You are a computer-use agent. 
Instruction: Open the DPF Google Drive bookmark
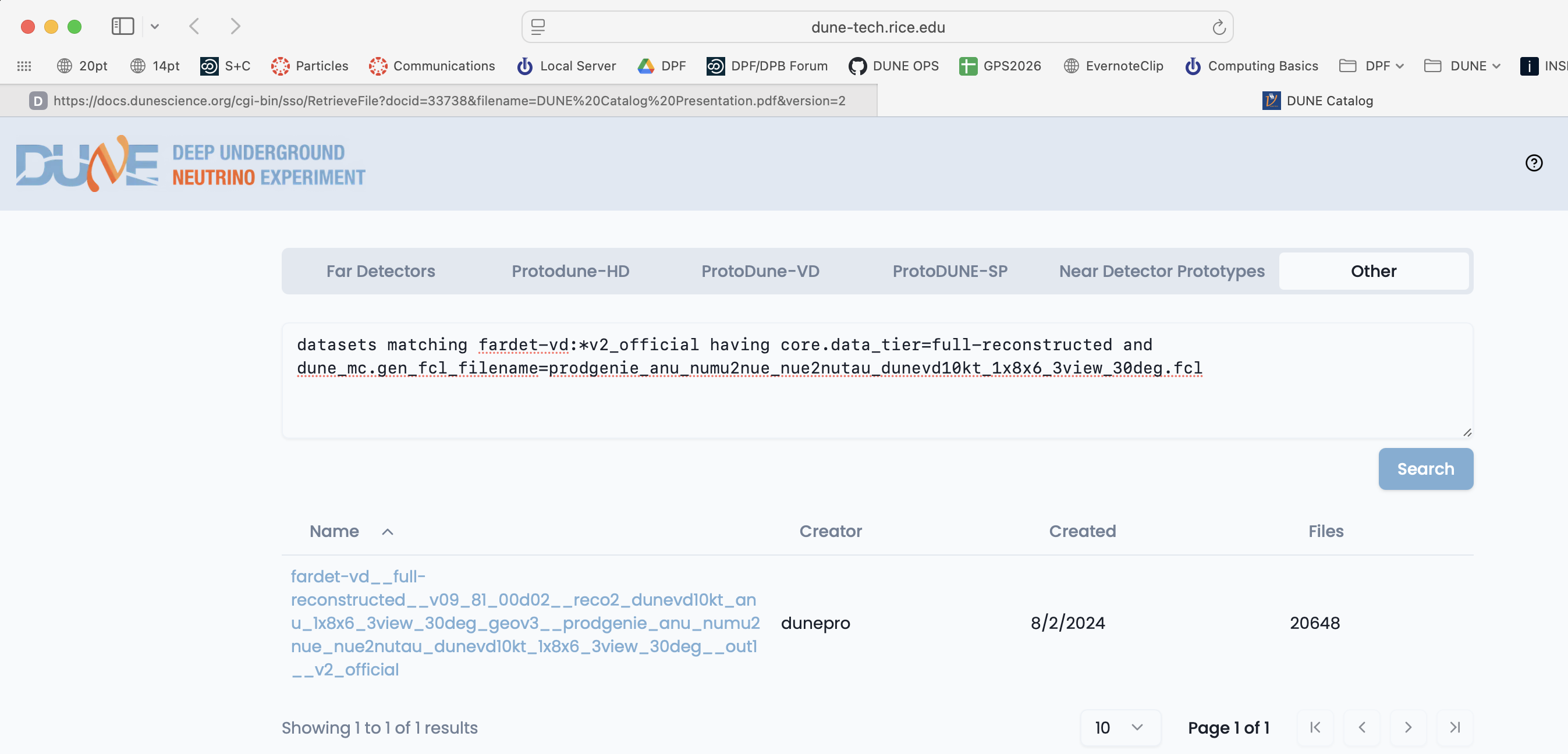click(661, 66)
